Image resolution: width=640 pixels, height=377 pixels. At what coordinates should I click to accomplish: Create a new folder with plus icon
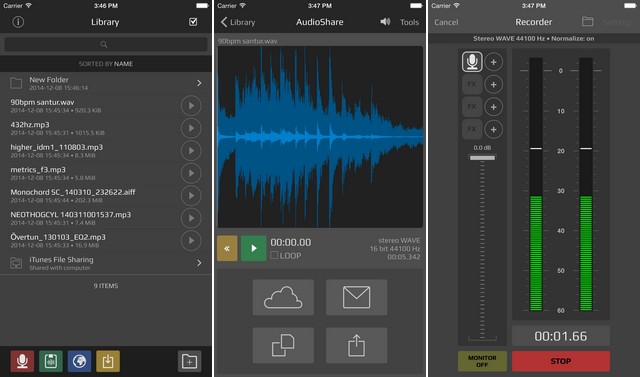coord(189,361)
